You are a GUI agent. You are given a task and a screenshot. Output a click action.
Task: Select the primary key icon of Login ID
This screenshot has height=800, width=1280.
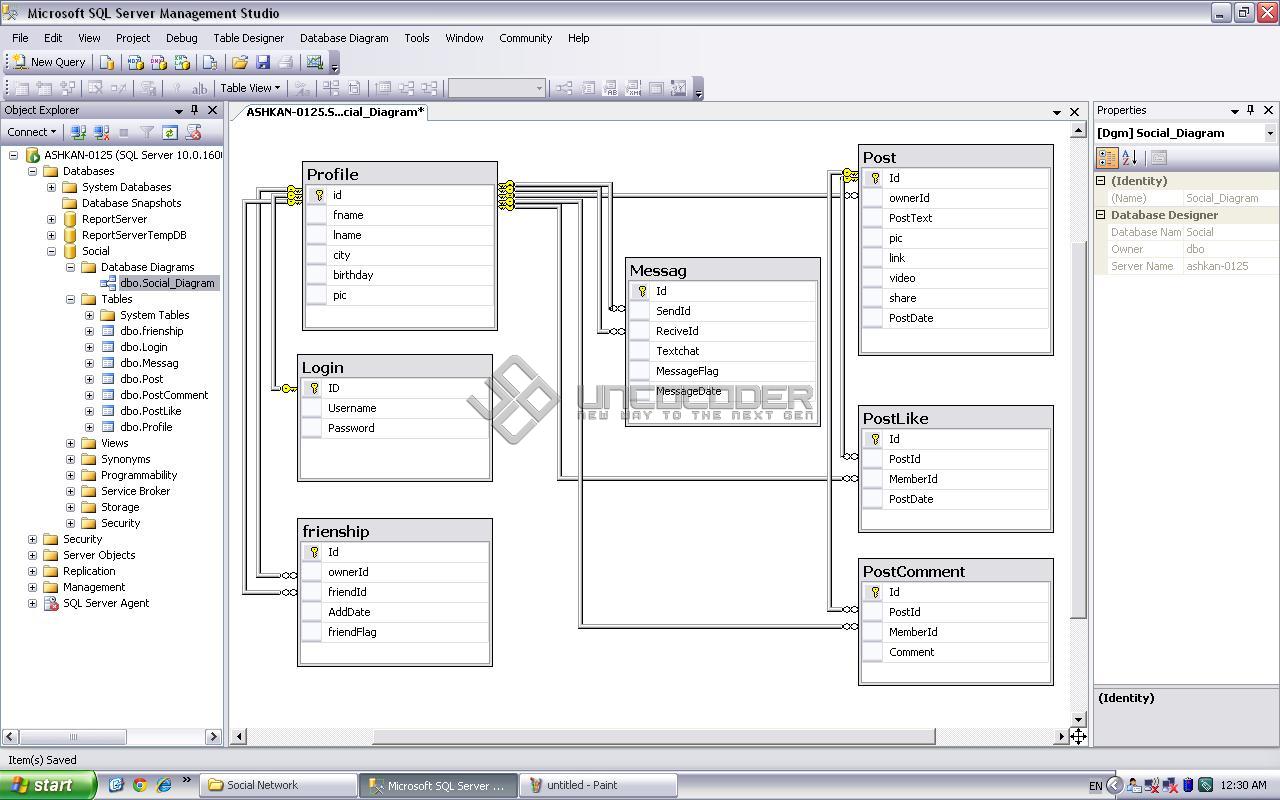point(314,388)
